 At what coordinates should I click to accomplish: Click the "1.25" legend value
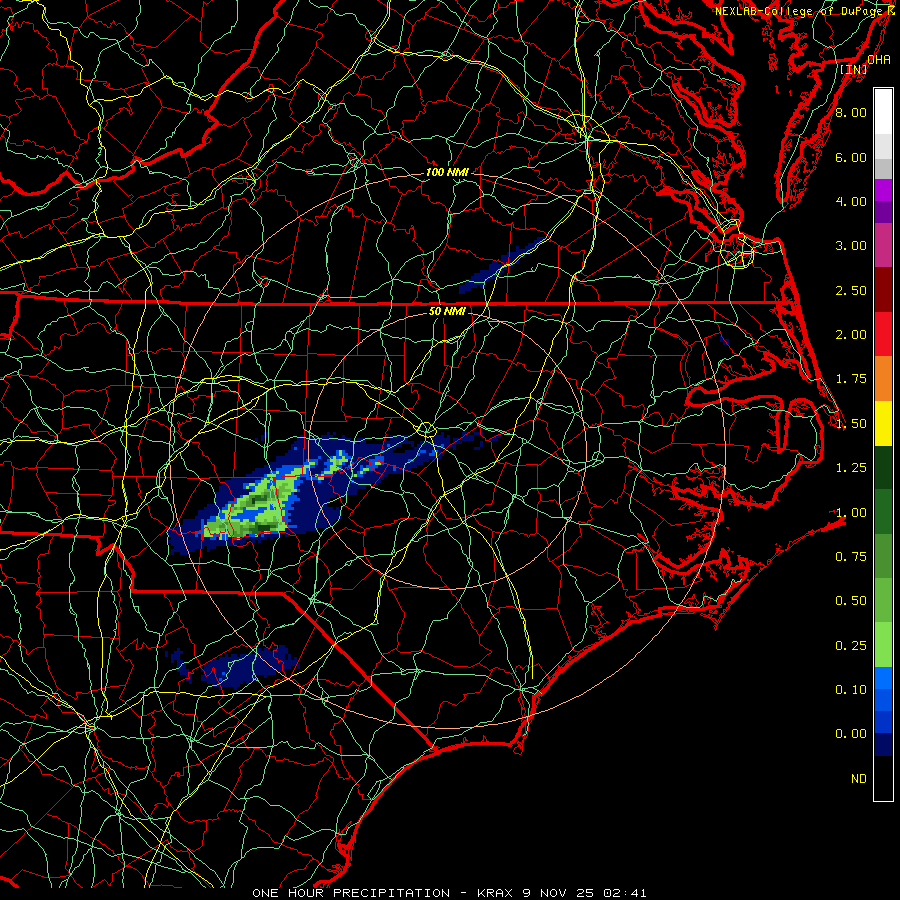pyautogui.click(x=851, y=468)
